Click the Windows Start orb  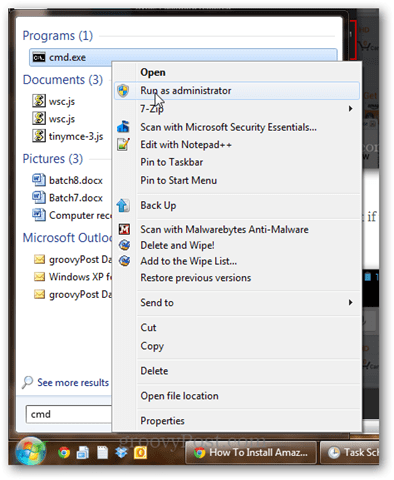pos(31,451)
